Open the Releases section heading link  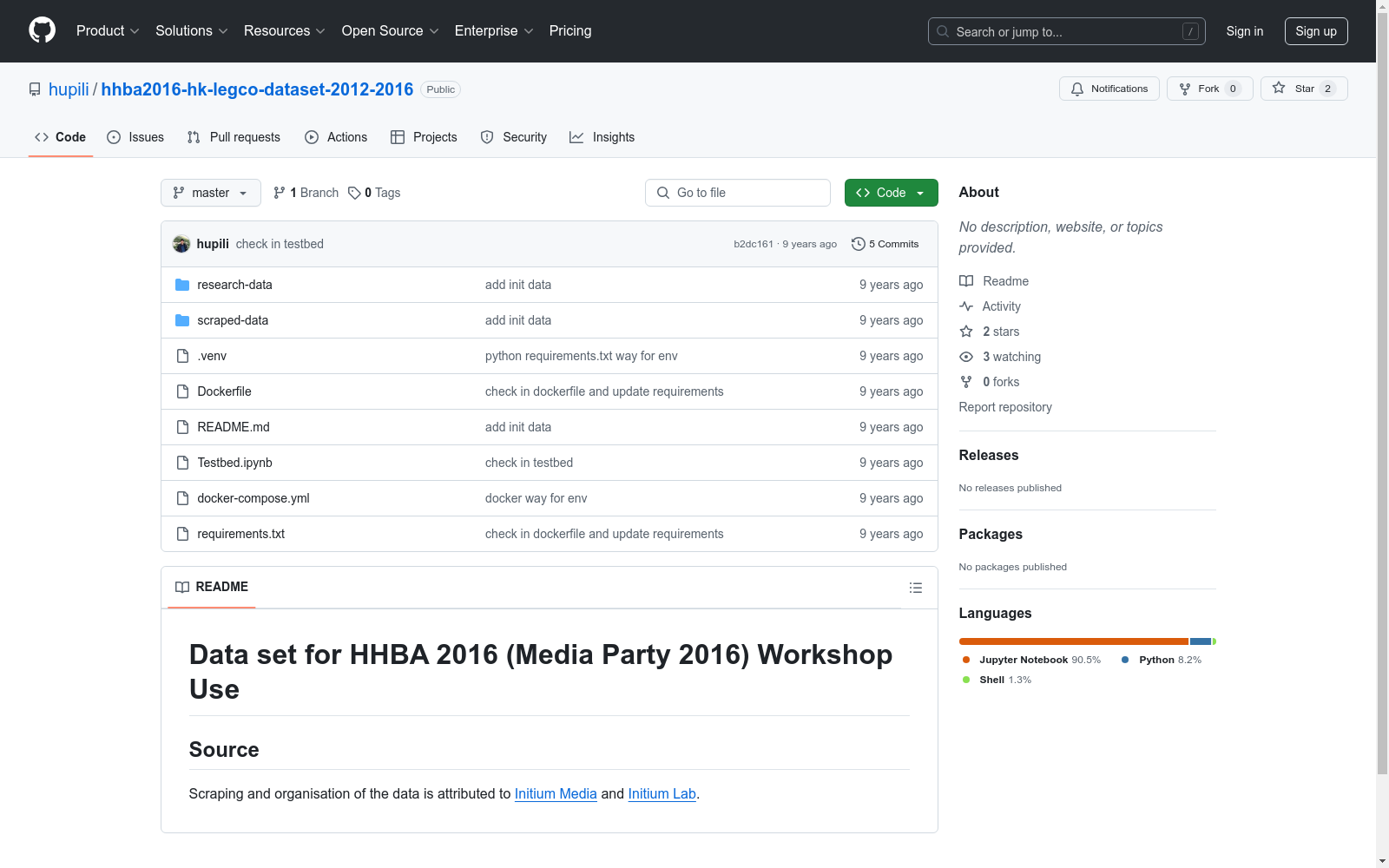point(989,455)
